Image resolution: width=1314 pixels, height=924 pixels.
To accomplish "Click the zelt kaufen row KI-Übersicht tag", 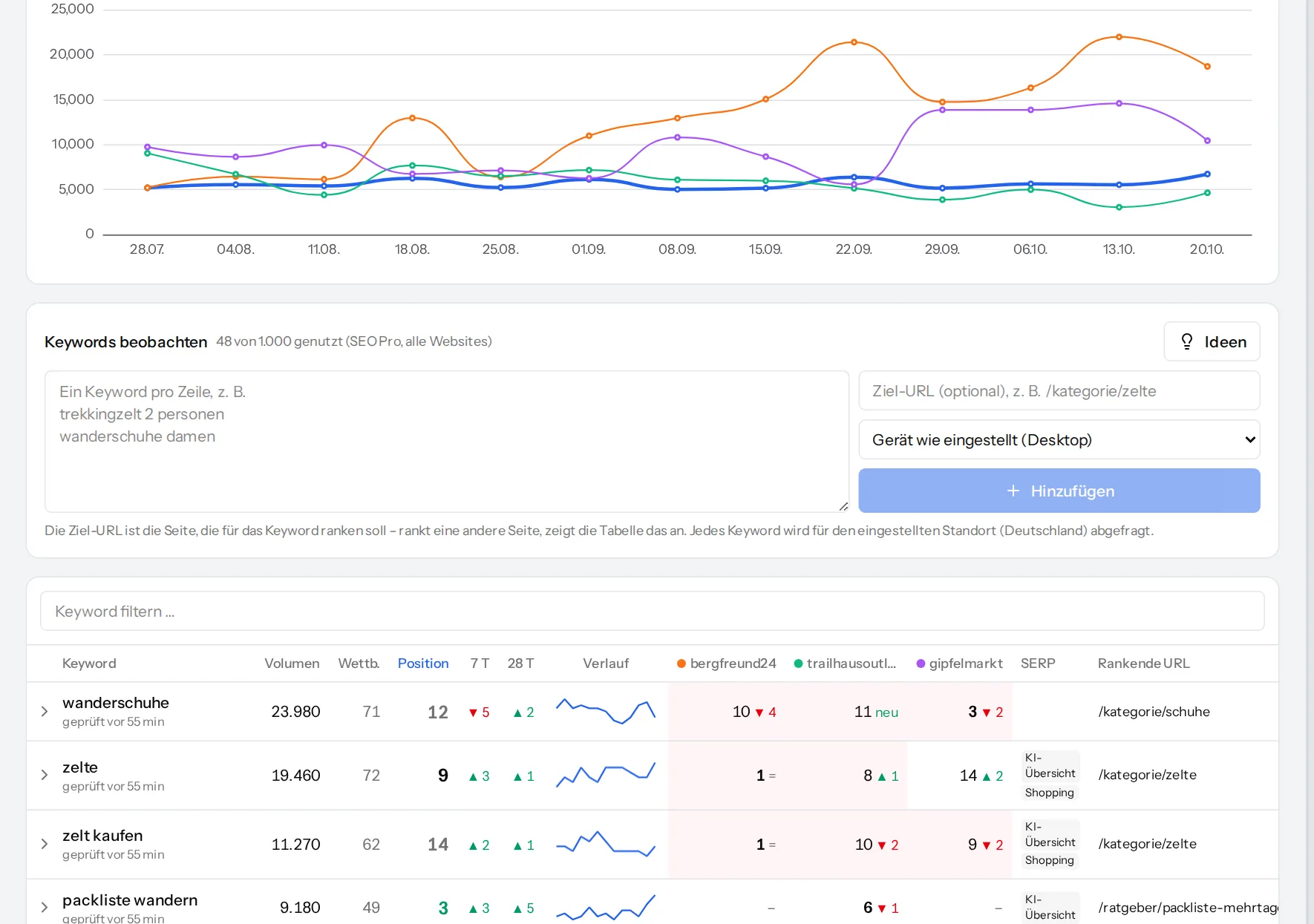I will click(x=1050, y=834).
